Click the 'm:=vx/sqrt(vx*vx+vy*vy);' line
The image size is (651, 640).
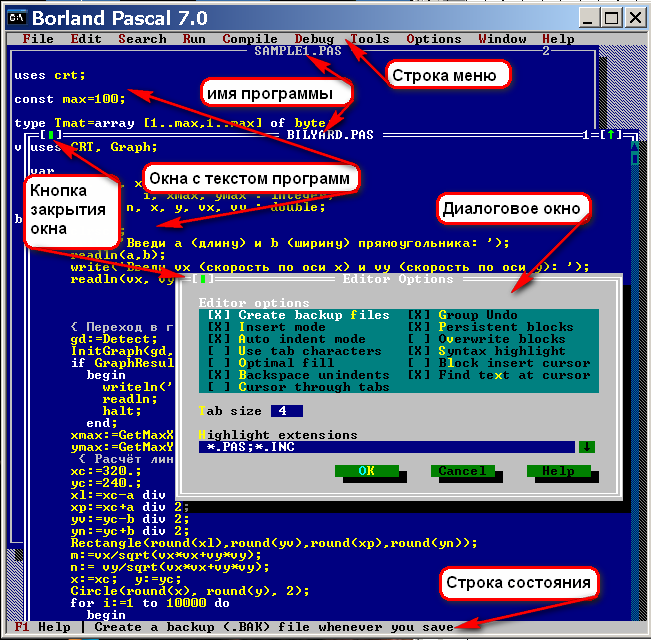[166, 555]
